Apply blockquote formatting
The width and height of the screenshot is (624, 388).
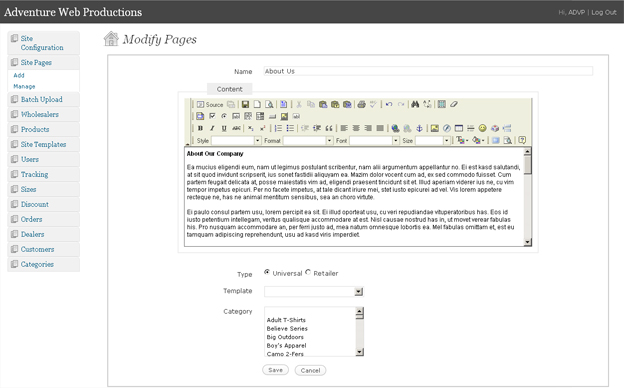click(329, 128)
